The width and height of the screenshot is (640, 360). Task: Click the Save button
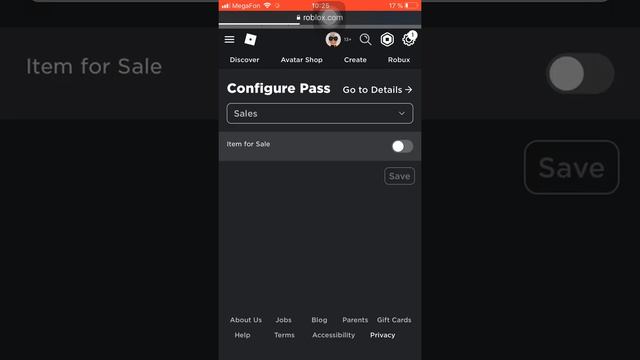(x=399, y=176)
